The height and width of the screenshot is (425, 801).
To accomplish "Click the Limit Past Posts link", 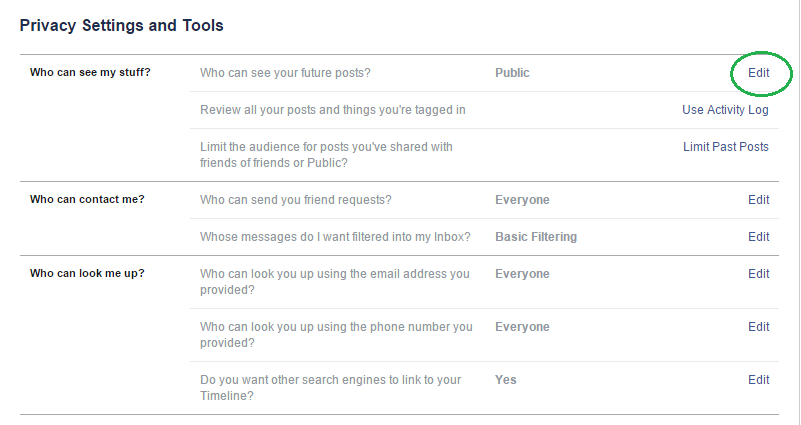I will coord(725,147).
